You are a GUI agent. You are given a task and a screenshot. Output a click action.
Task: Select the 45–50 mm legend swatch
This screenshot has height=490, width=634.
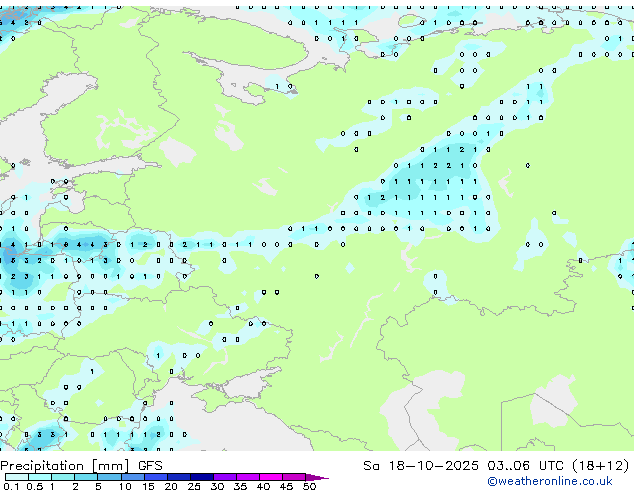click(x=294, y=477)
